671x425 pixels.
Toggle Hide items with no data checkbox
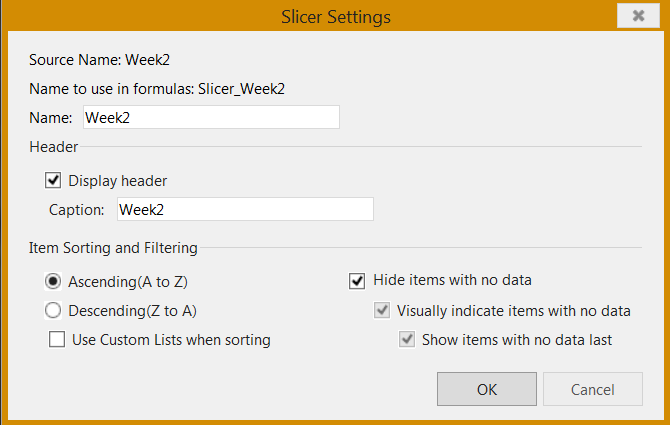tap(357, 281)
